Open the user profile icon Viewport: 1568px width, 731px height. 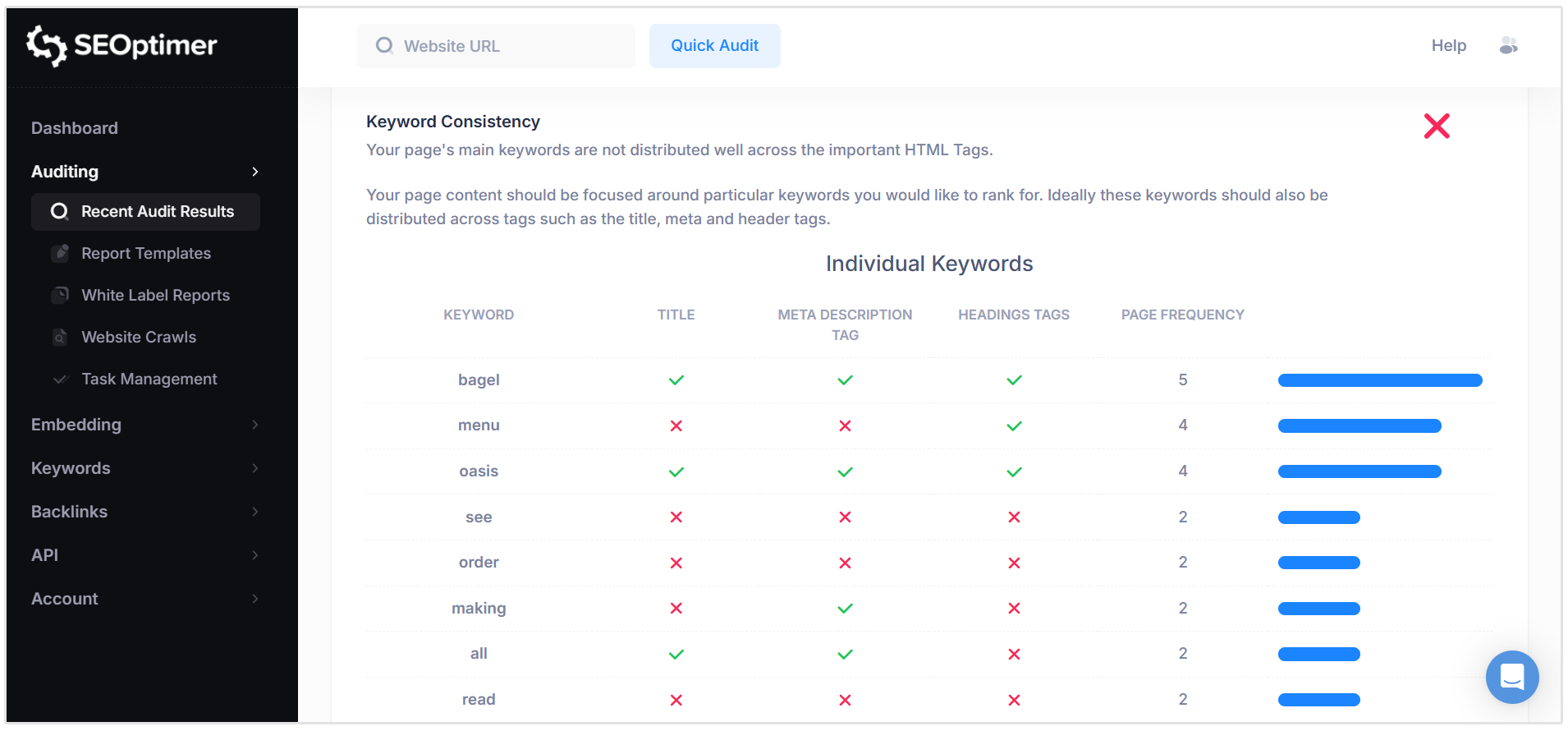point(1508,45)
